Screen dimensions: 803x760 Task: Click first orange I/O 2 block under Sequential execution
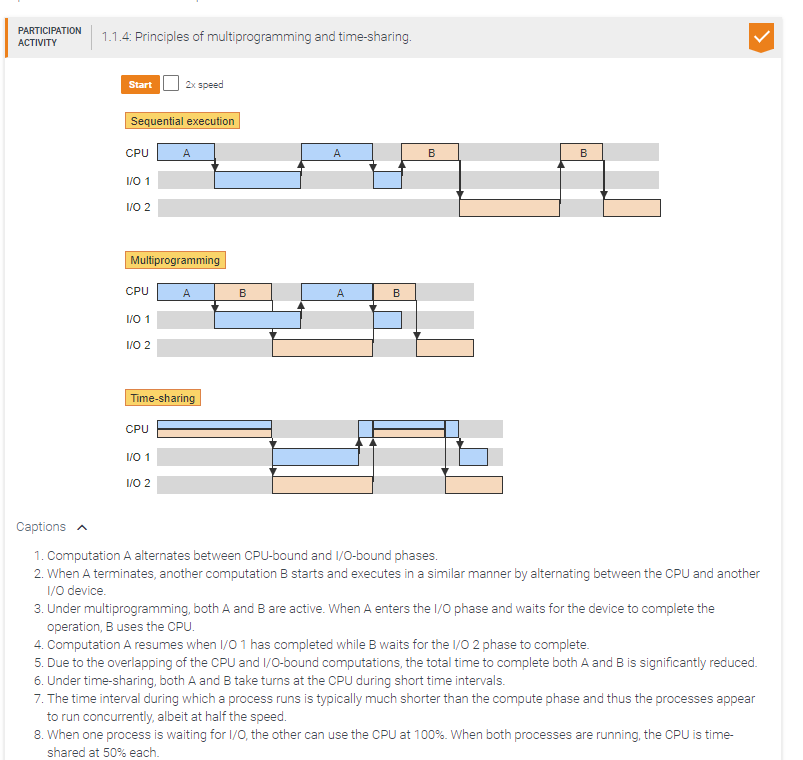click(509, 208)
